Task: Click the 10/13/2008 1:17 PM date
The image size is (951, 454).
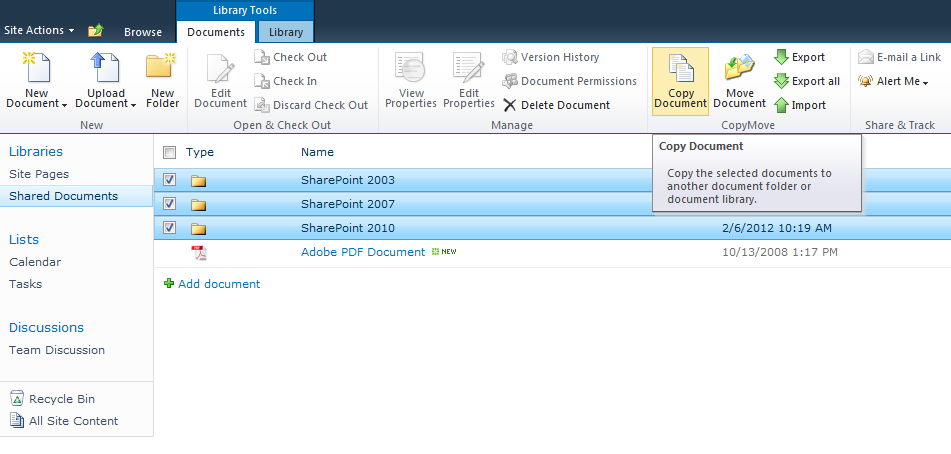Action: coord(780,252)
